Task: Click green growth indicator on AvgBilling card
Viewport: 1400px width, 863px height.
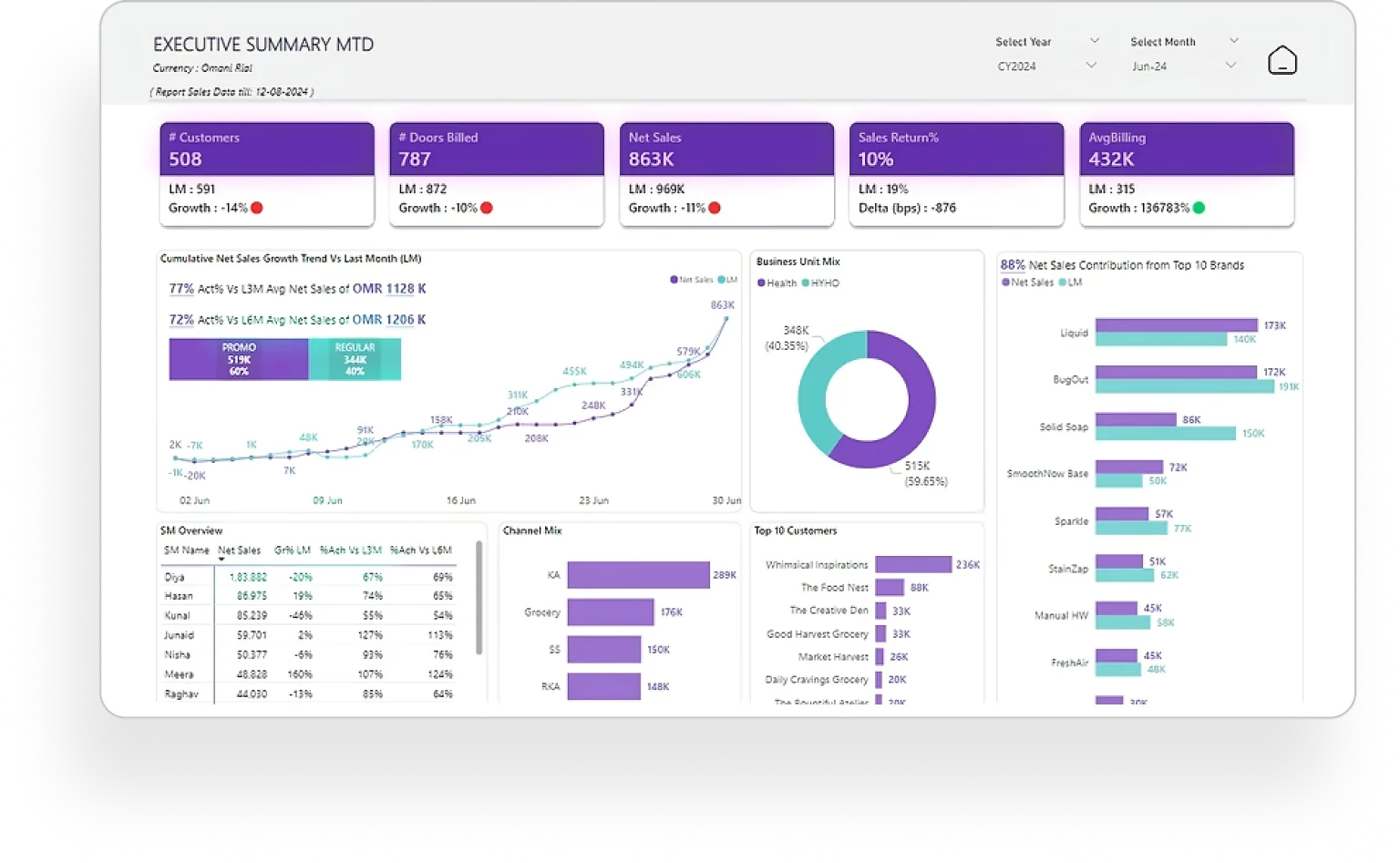Action: click(1199, 208)
